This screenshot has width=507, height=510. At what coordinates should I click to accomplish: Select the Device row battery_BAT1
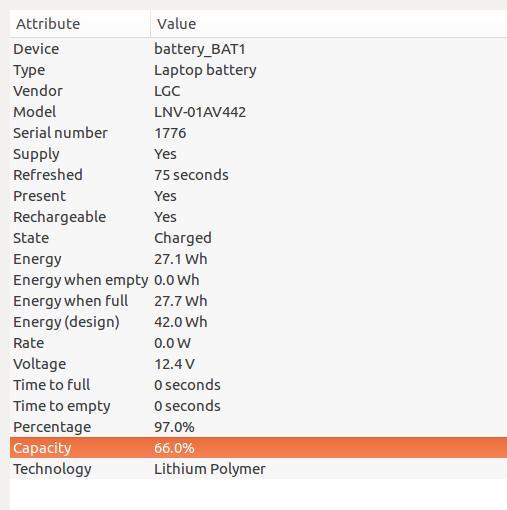click(x=258, y=49)
